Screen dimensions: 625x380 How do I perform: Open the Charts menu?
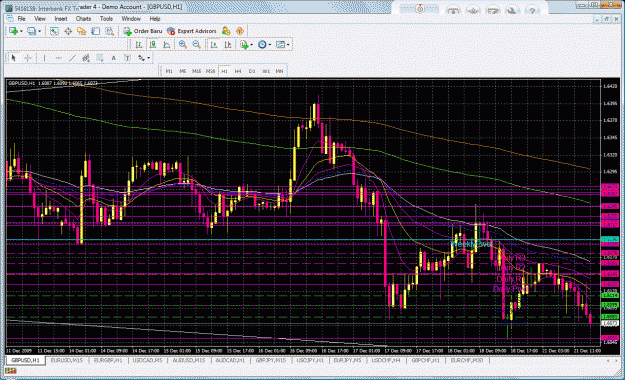[x=83, y=19]
